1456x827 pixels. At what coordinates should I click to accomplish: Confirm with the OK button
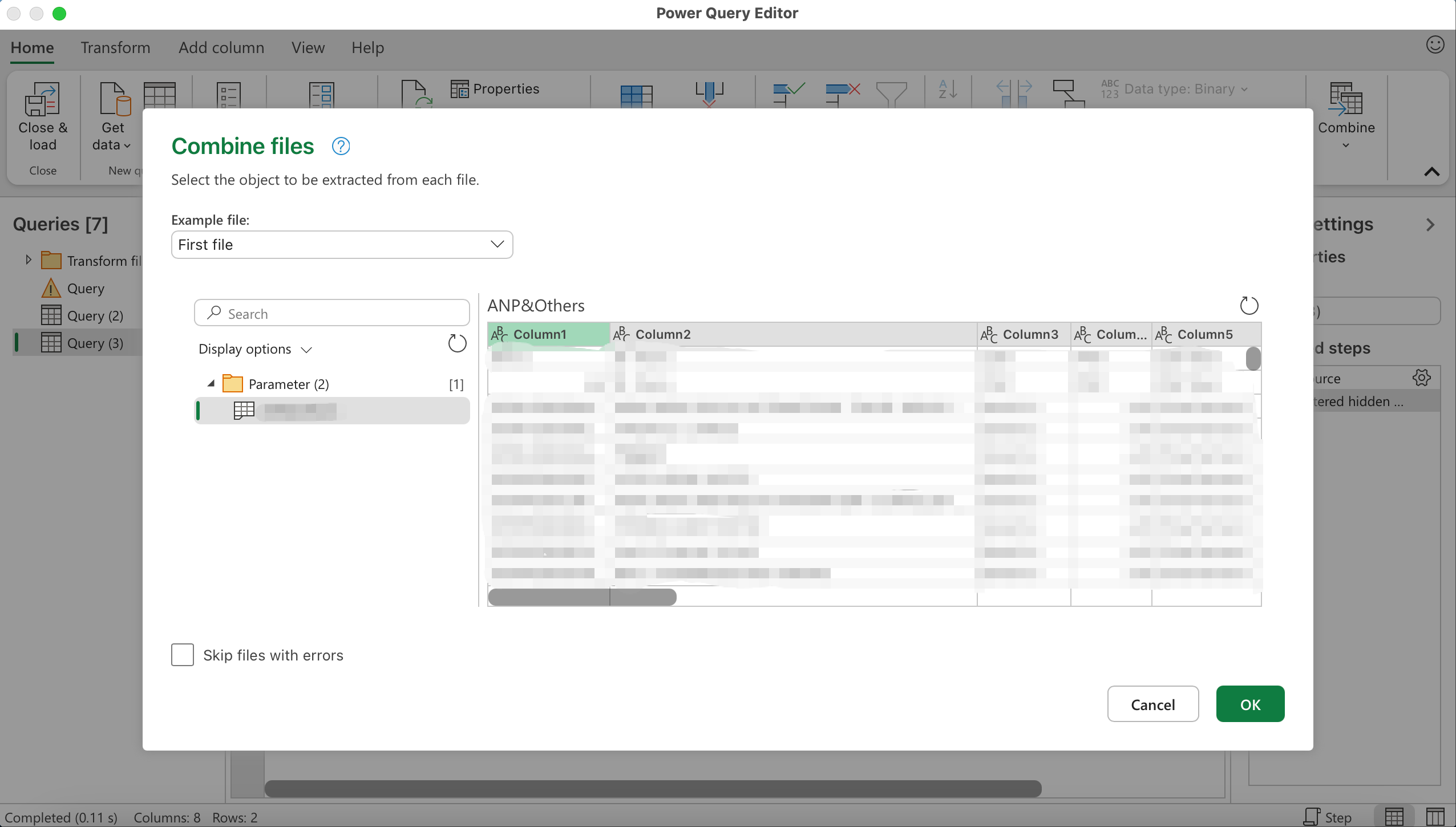1250,704
